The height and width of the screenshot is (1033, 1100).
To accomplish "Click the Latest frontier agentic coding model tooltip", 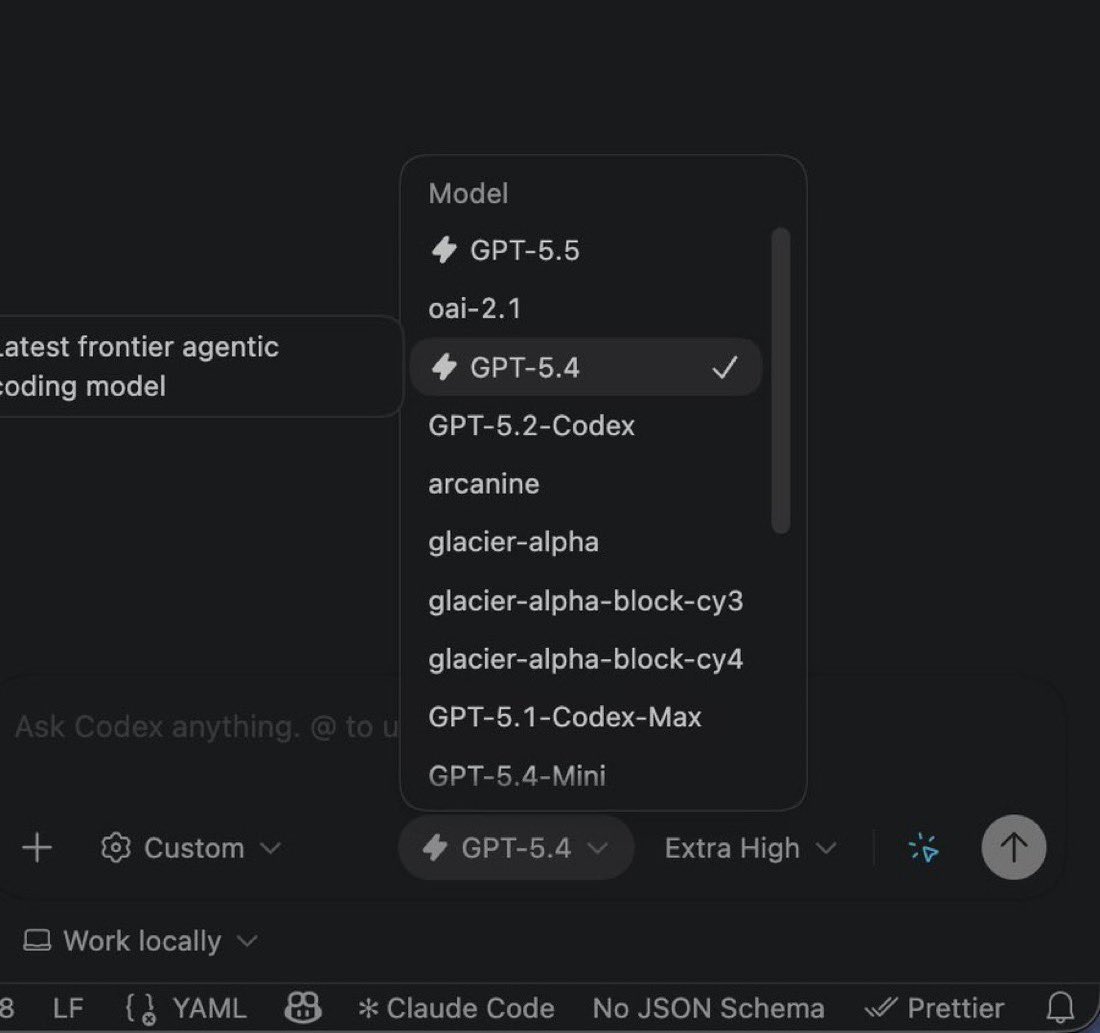I will point(201,366).
